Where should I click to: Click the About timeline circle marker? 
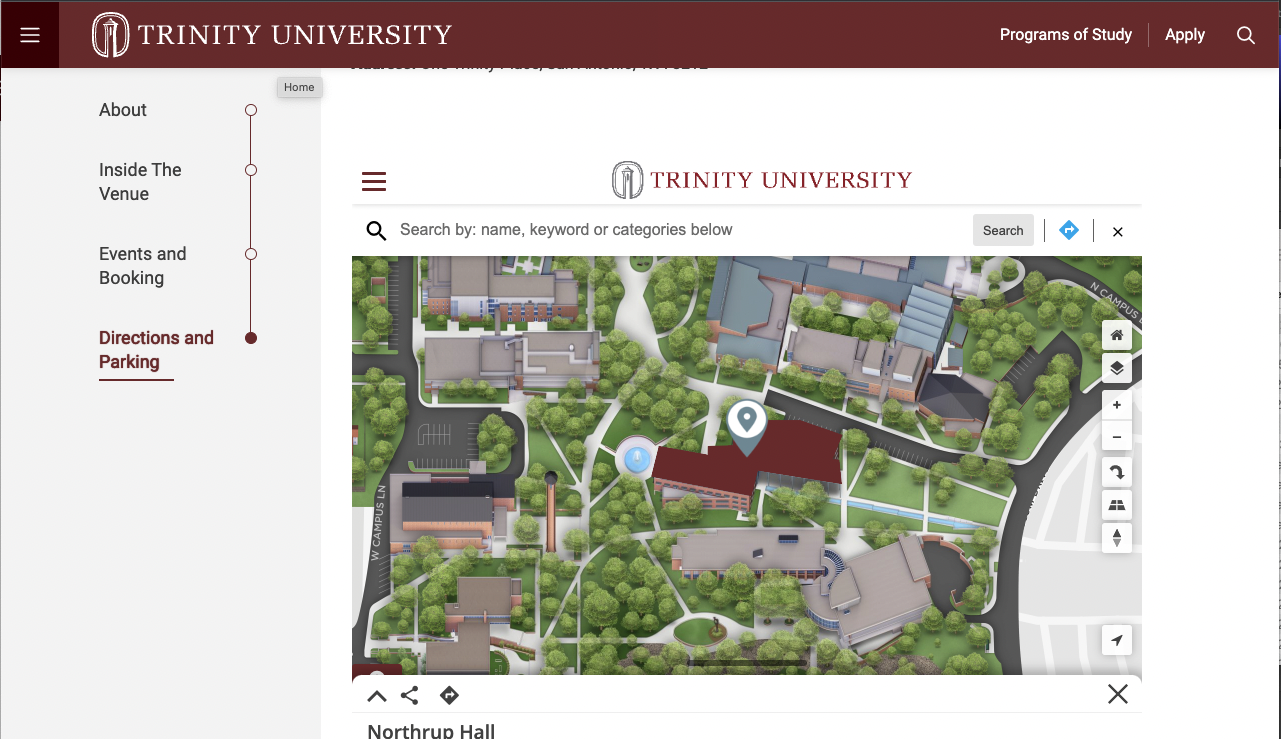click(251, 110)
